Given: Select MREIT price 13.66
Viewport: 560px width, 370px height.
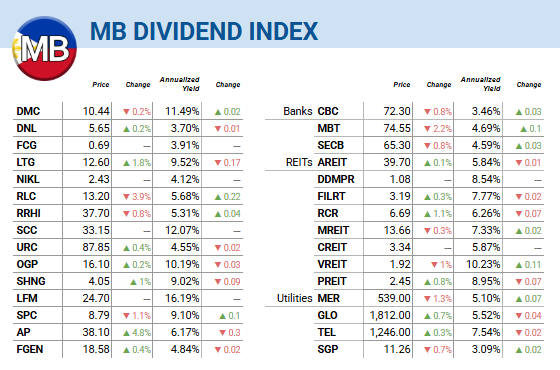Looking at the screenshot, I should [x=397, y=230].
